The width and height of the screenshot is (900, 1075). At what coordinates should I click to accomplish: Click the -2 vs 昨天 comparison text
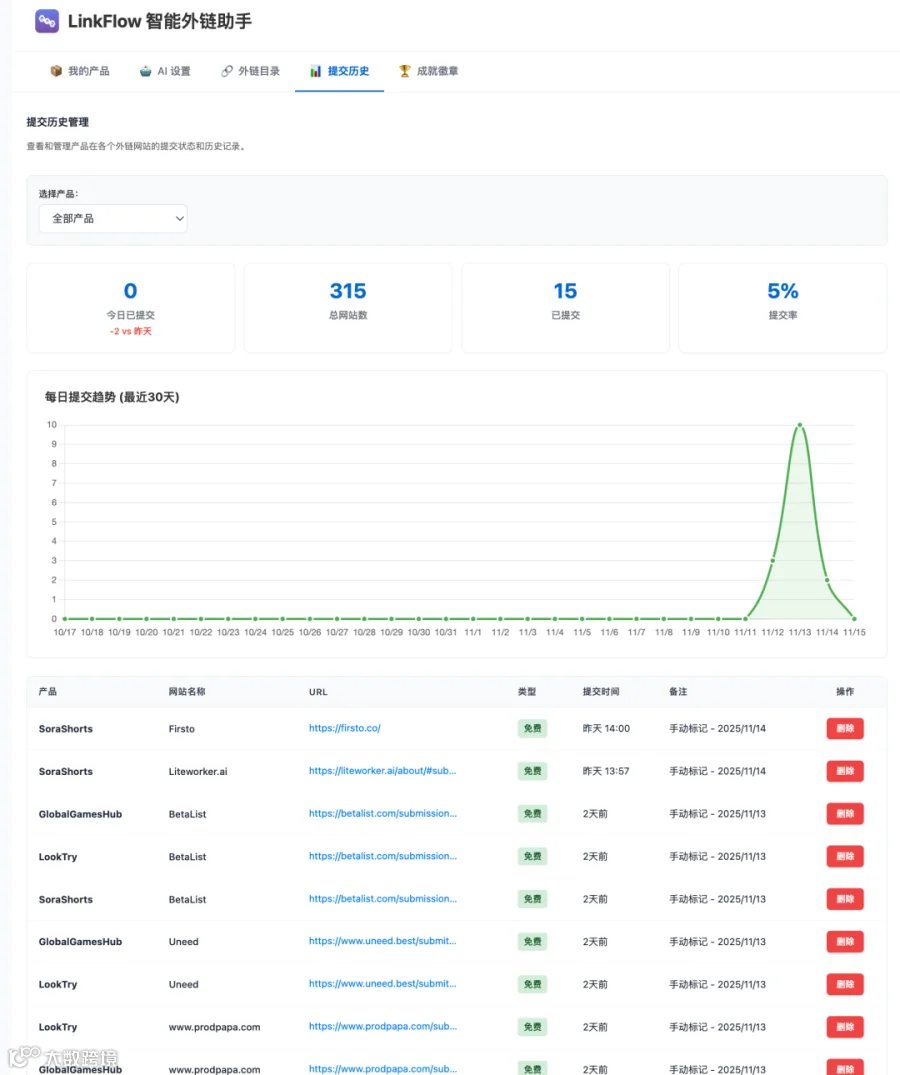130,331
